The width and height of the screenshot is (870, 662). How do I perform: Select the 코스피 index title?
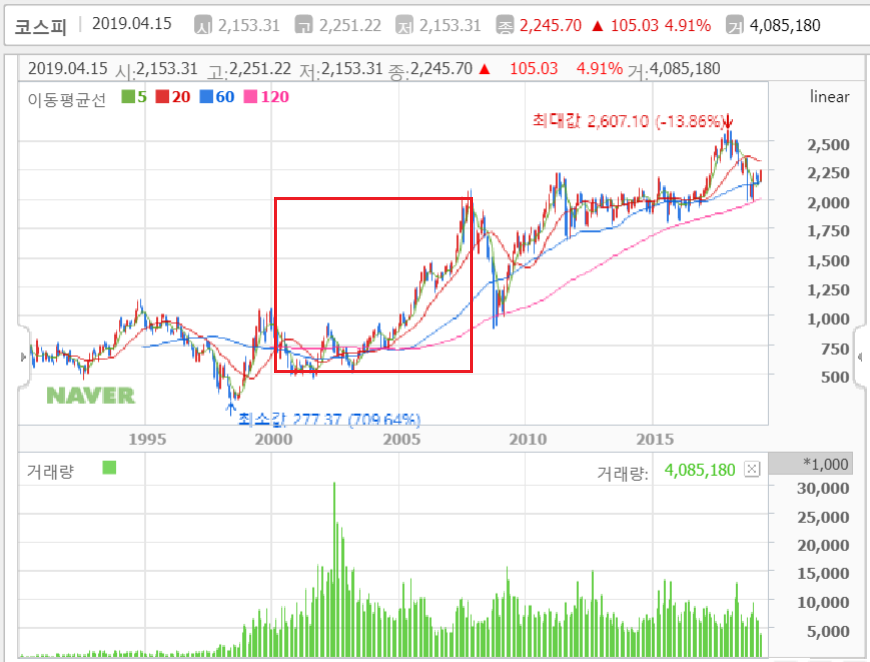click(41, 26)
